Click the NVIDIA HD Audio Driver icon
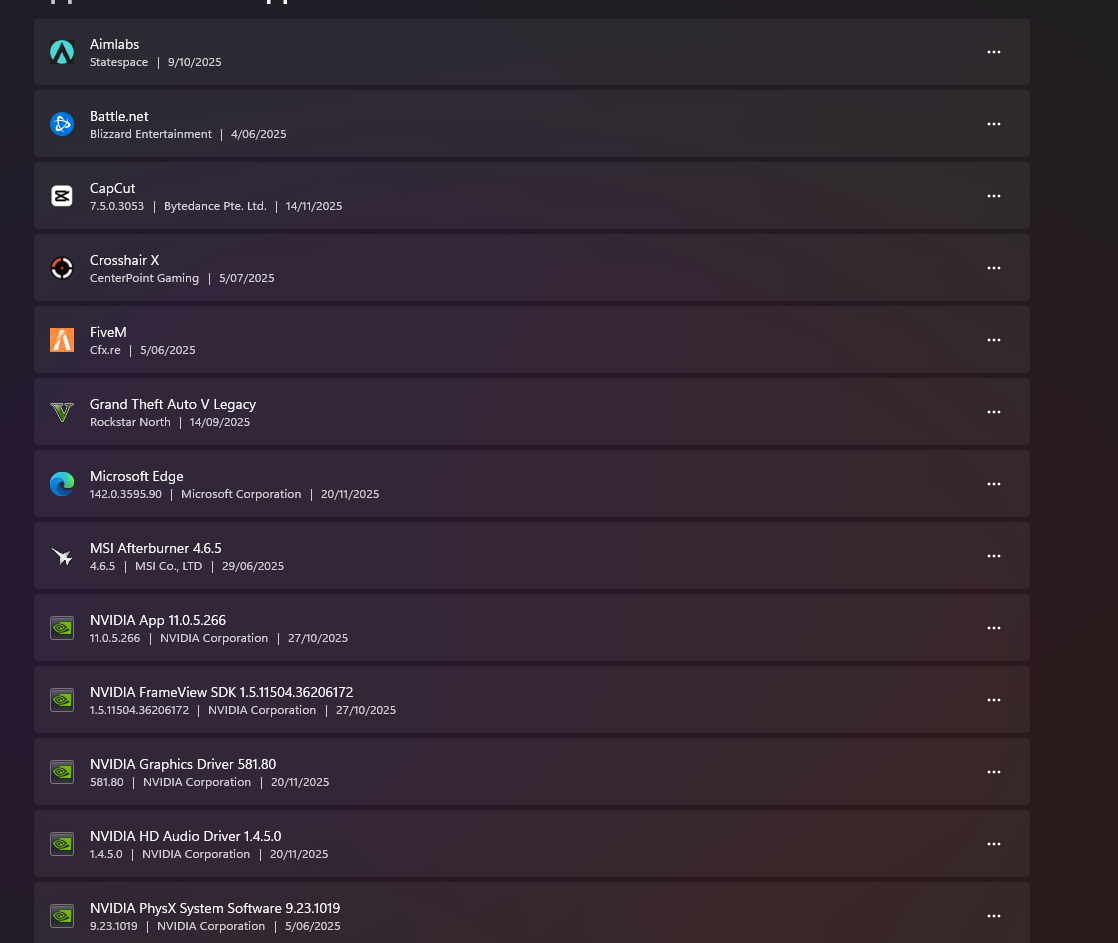 [62, 844]
